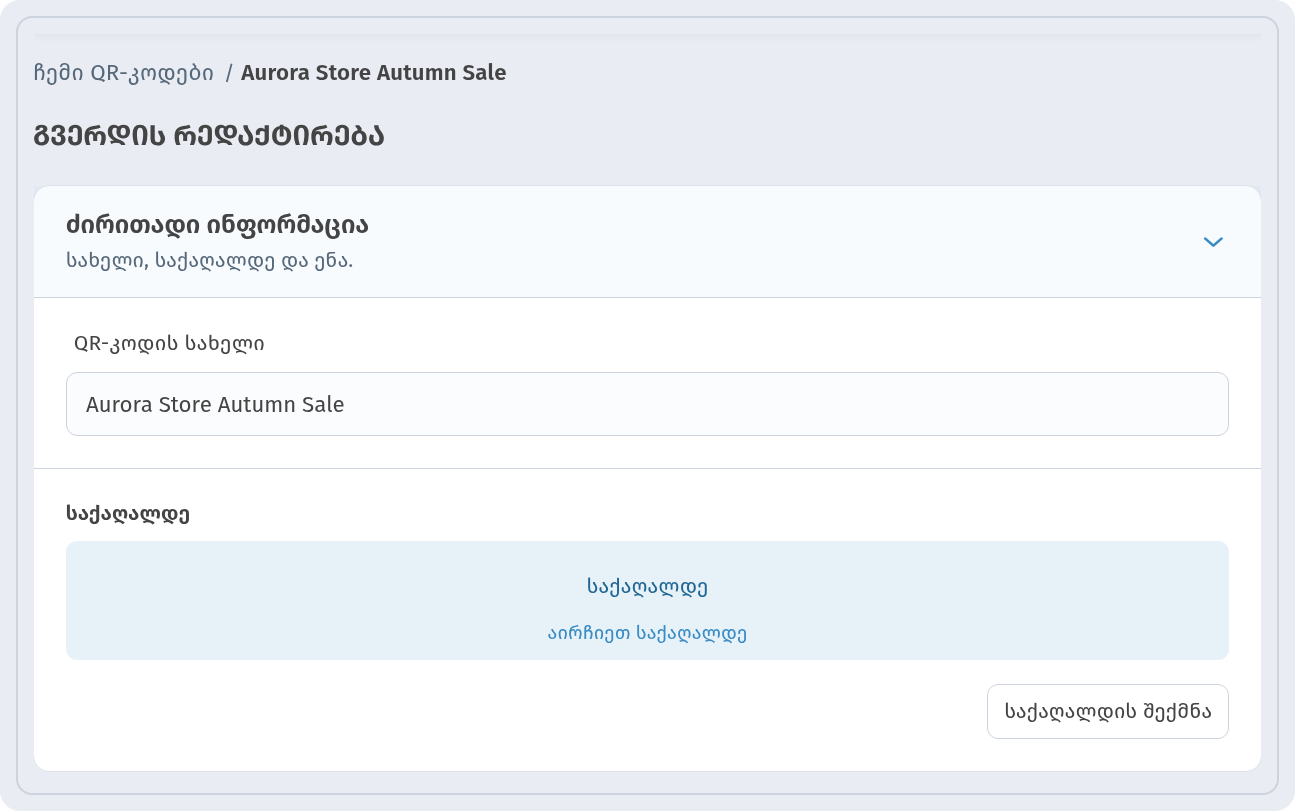
Task: Toggle the ძირითადი ინფორმაცია section header
Action: [x=647, y=242]
